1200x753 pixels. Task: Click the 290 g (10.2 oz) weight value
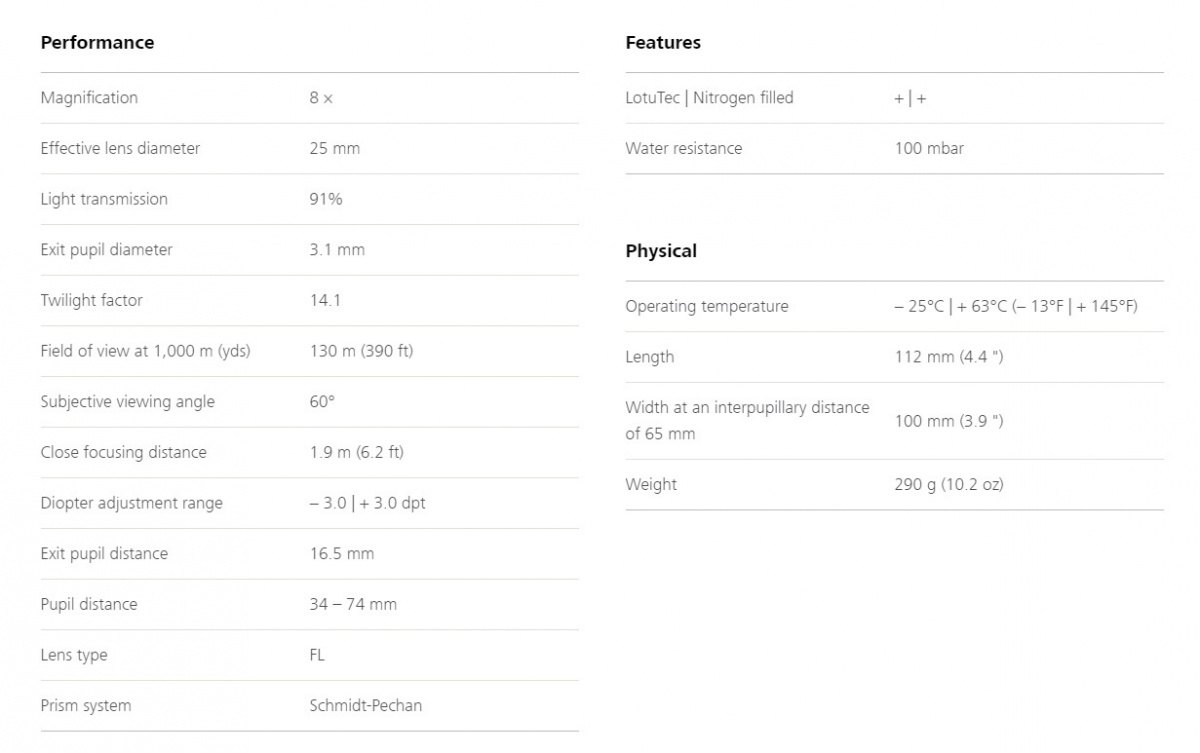point(948,485)
